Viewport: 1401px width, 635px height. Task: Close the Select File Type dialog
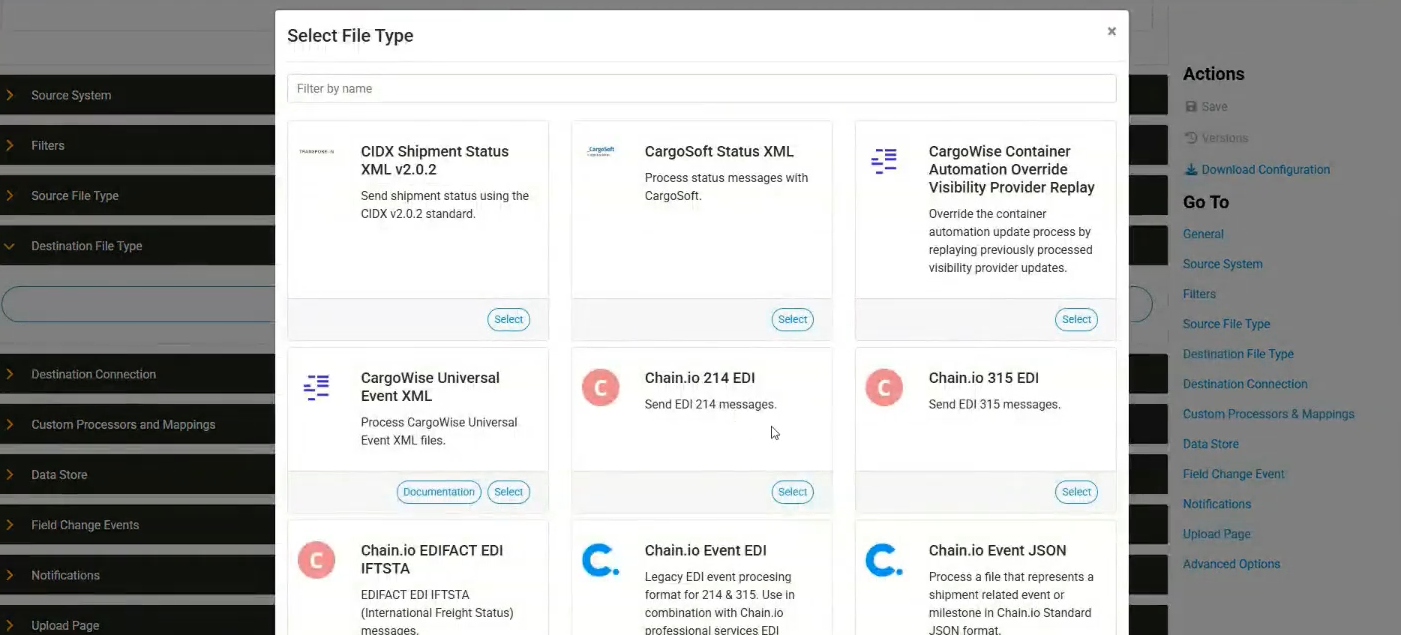pos(1111,32)
